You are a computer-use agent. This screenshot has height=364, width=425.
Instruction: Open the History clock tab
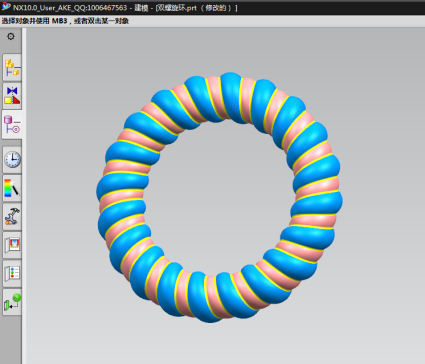click(x=12, y=159)
